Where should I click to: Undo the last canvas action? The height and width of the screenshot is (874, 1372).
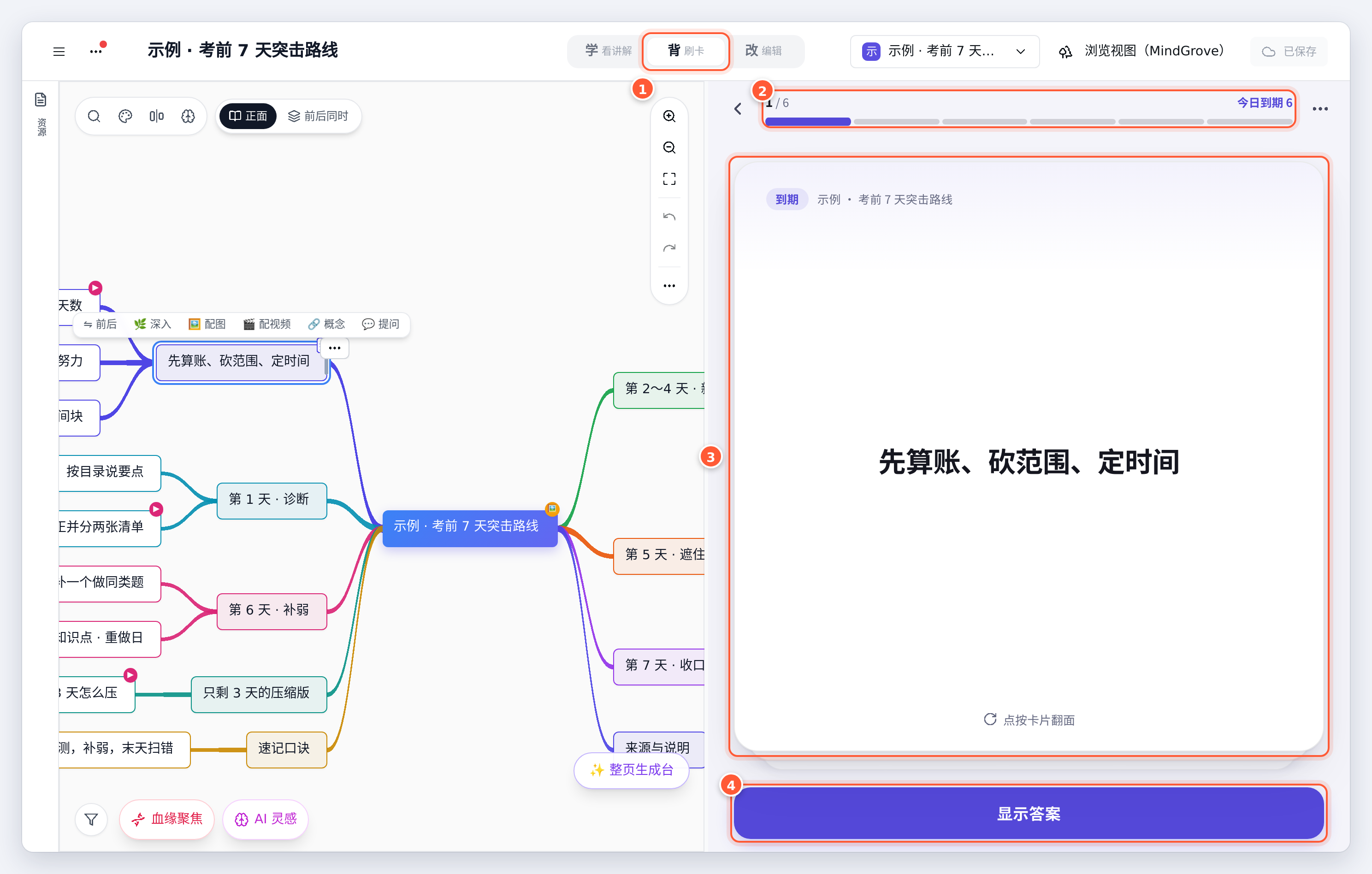(669, 217)
